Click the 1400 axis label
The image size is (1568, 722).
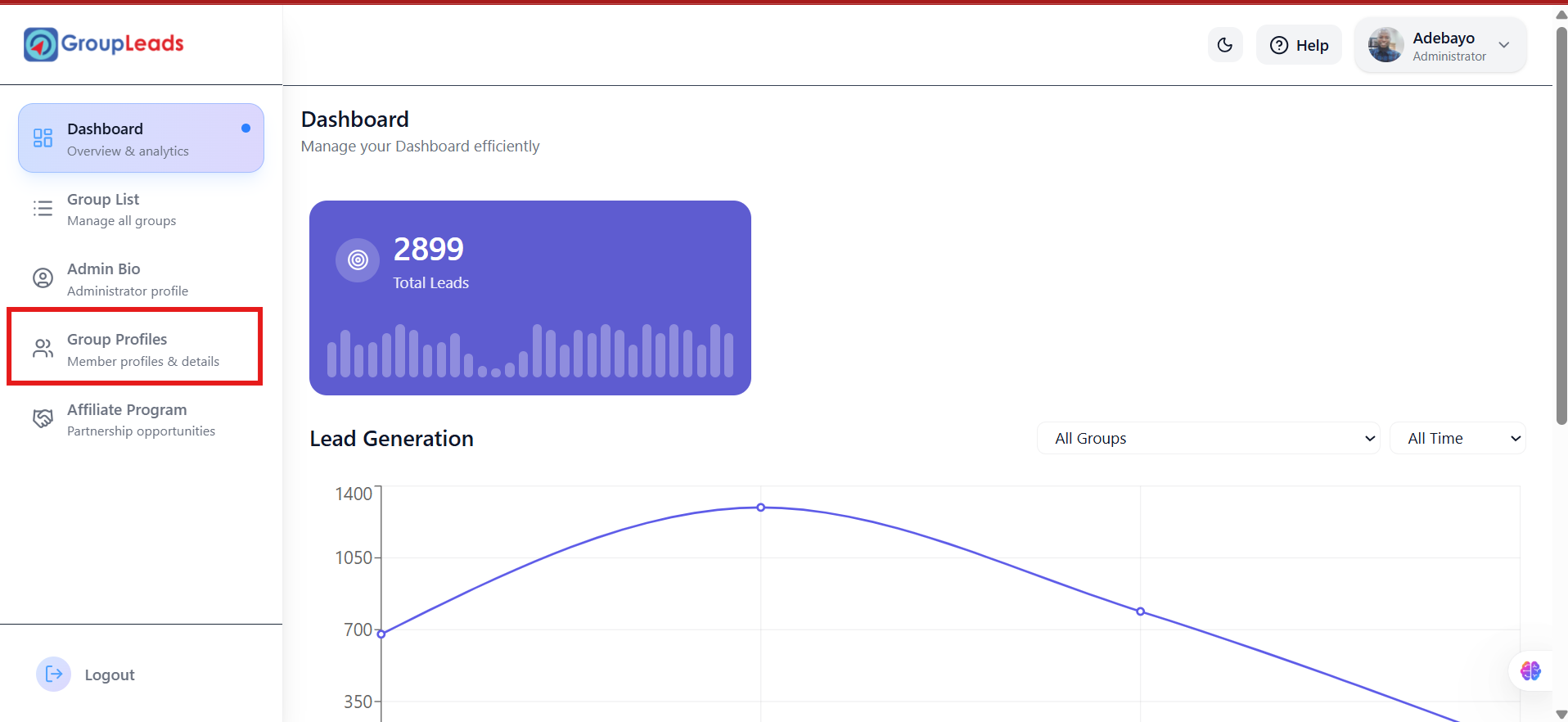[x=354, y=494]
